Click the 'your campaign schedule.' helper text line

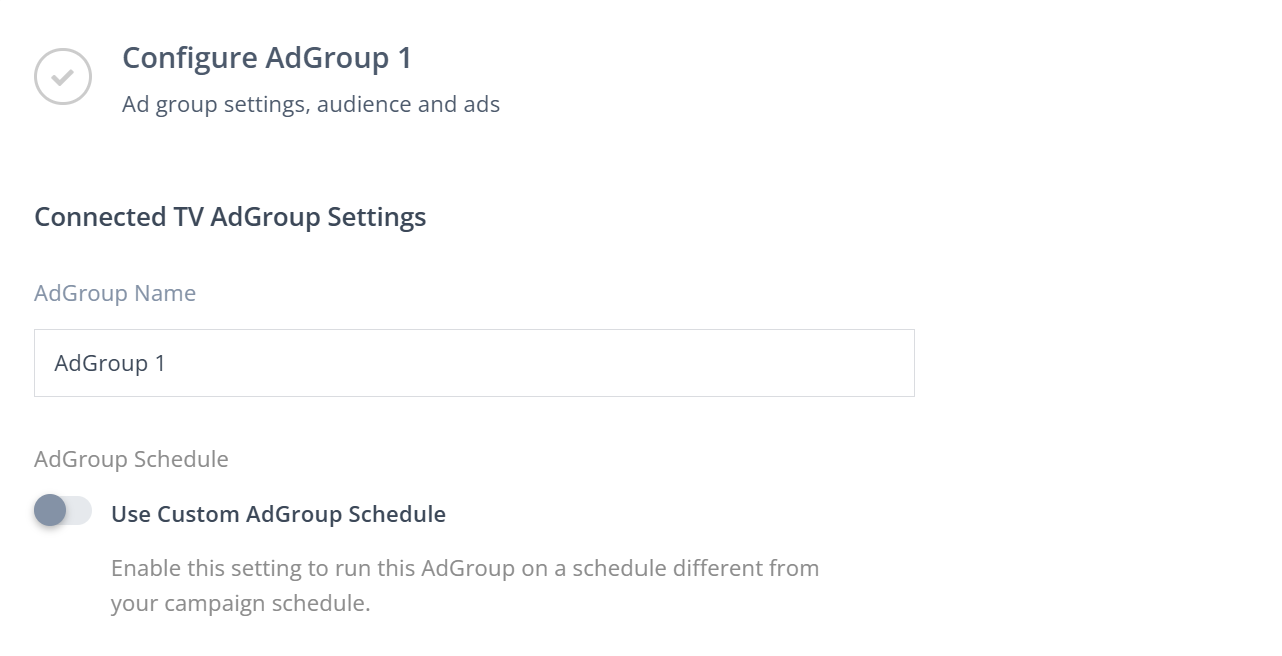pyautogui.click(x=240, y=604)
